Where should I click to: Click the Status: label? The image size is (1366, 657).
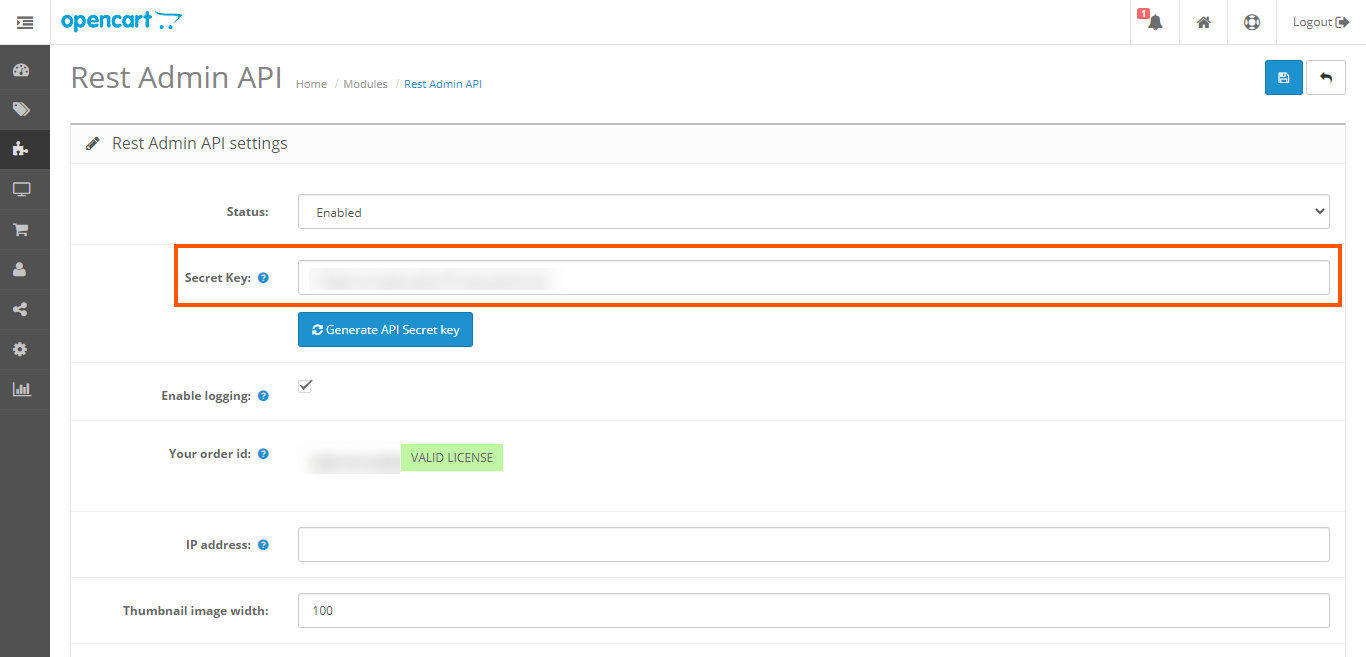(248, 212)
